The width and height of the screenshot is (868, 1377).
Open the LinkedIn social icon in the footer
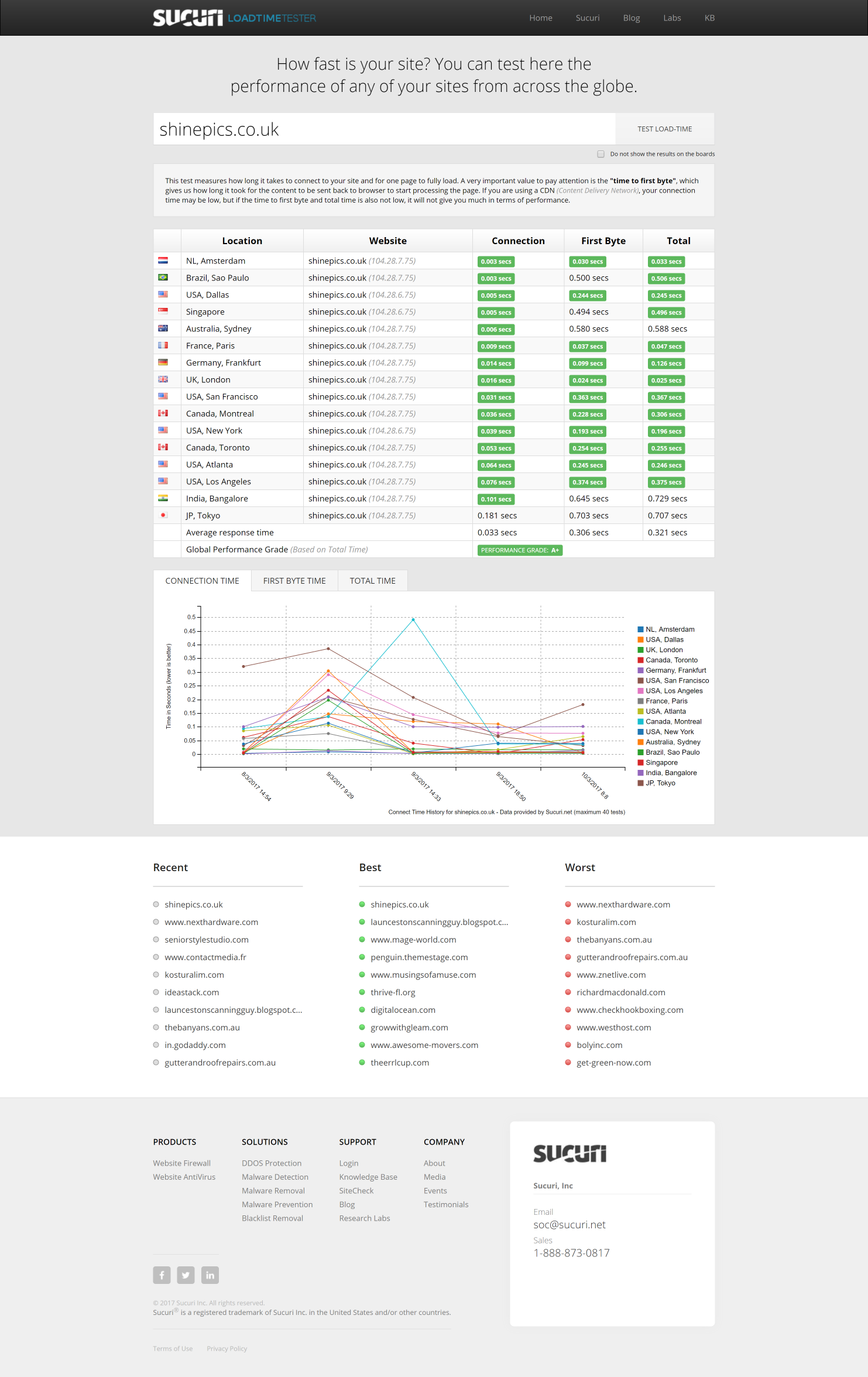(x=210, y=1275)
